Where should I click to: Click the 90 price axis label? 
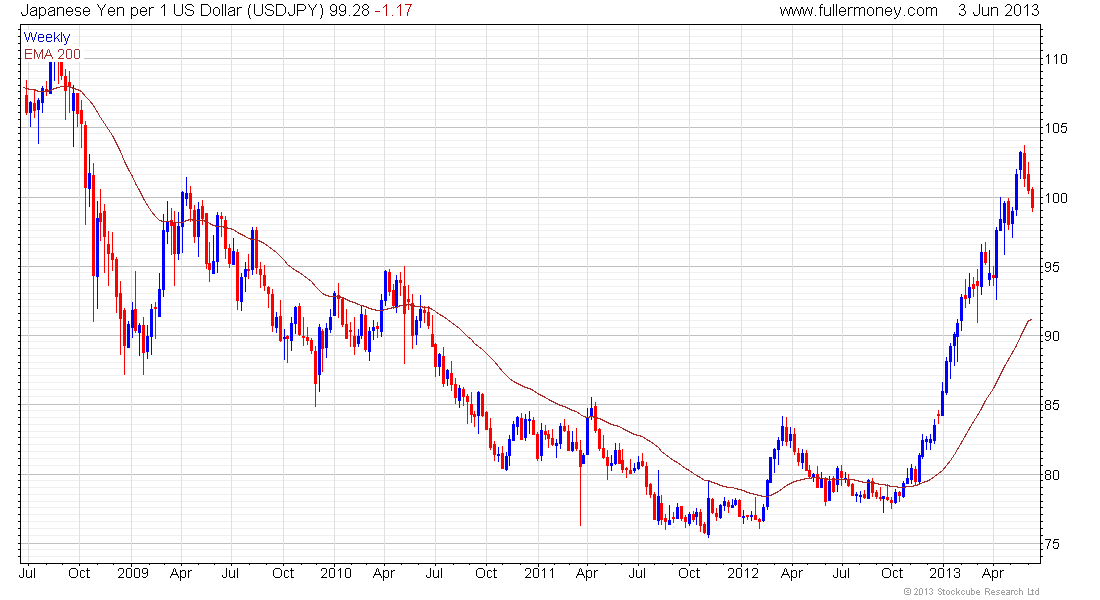coord(1052,335)
